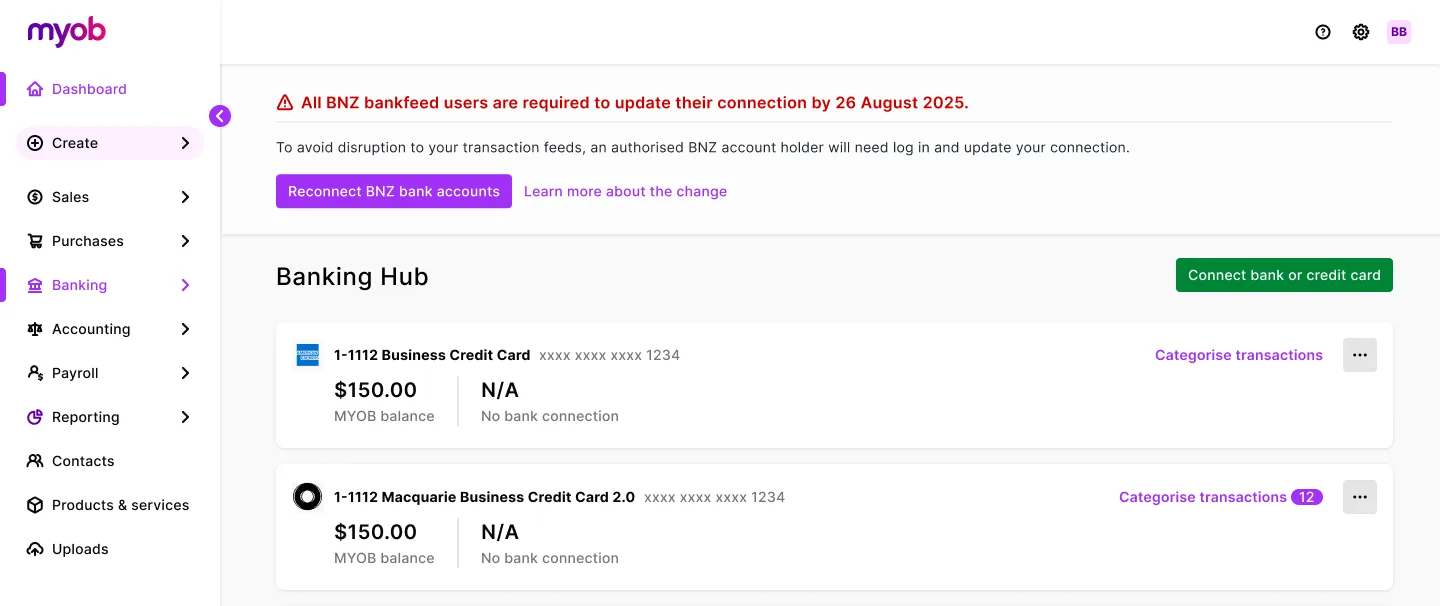Expand the Create submenu chevron
1440x606 pixels.
[x=185, y=143]
